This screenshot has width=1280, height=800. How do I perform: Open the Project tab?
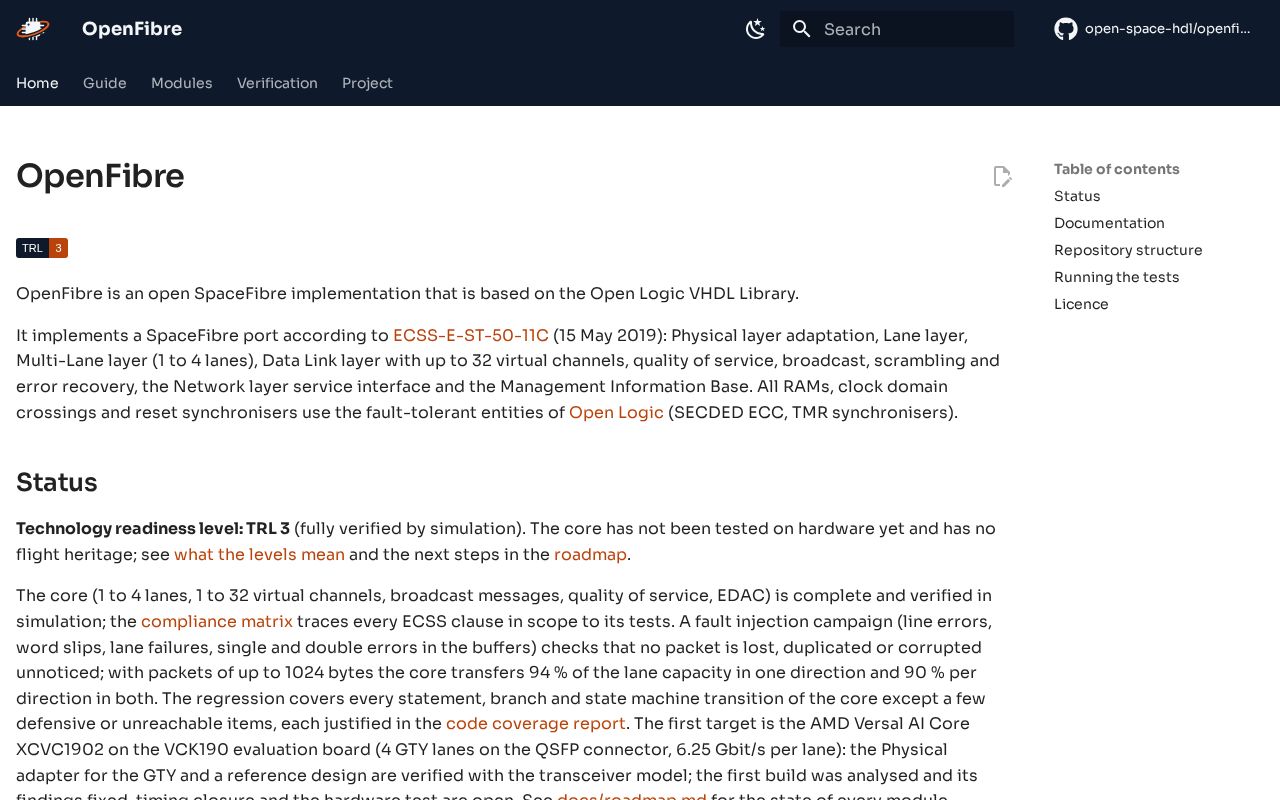[367, 83]
